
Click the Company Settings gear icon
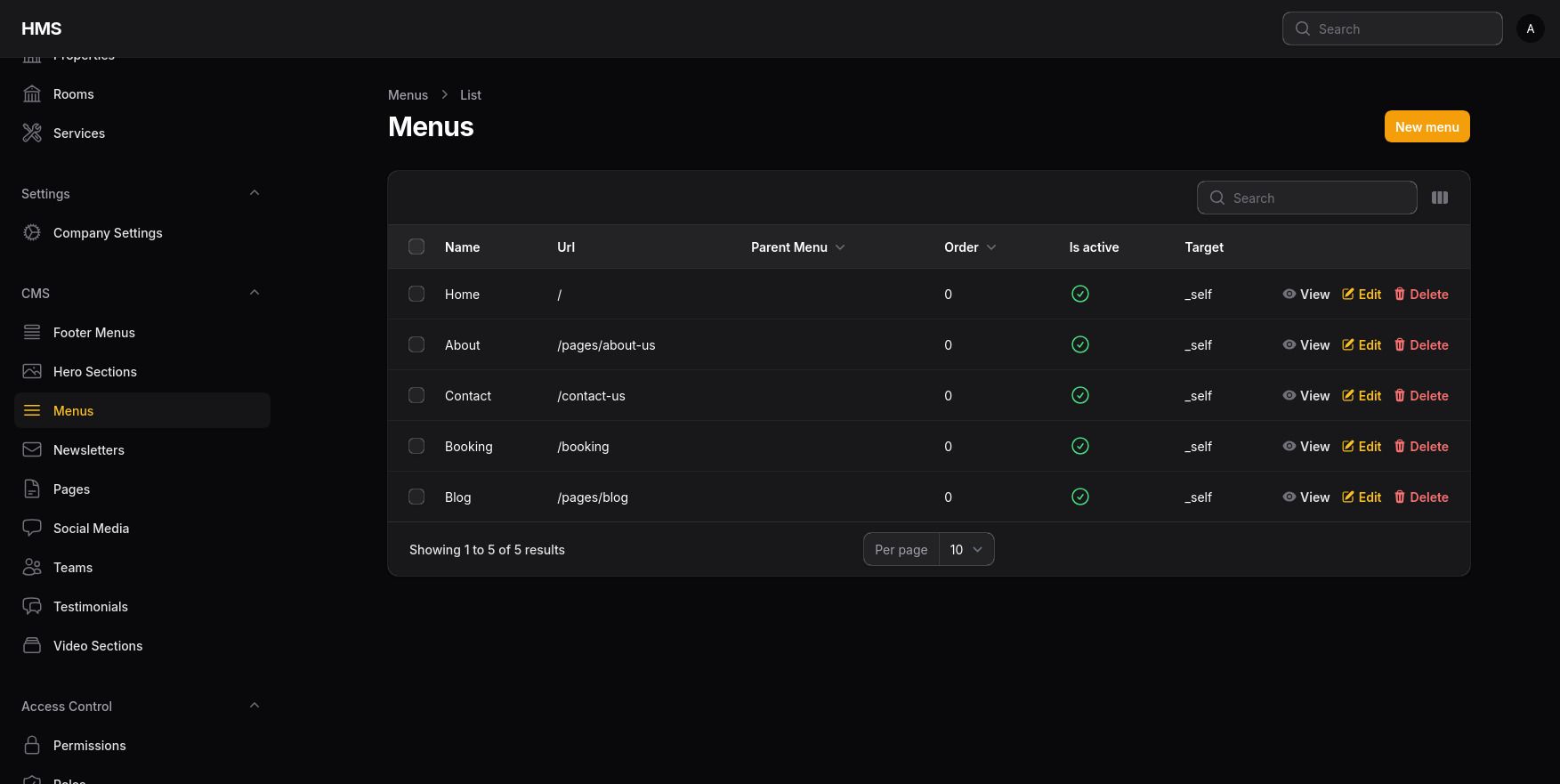(x=32, y=233)
